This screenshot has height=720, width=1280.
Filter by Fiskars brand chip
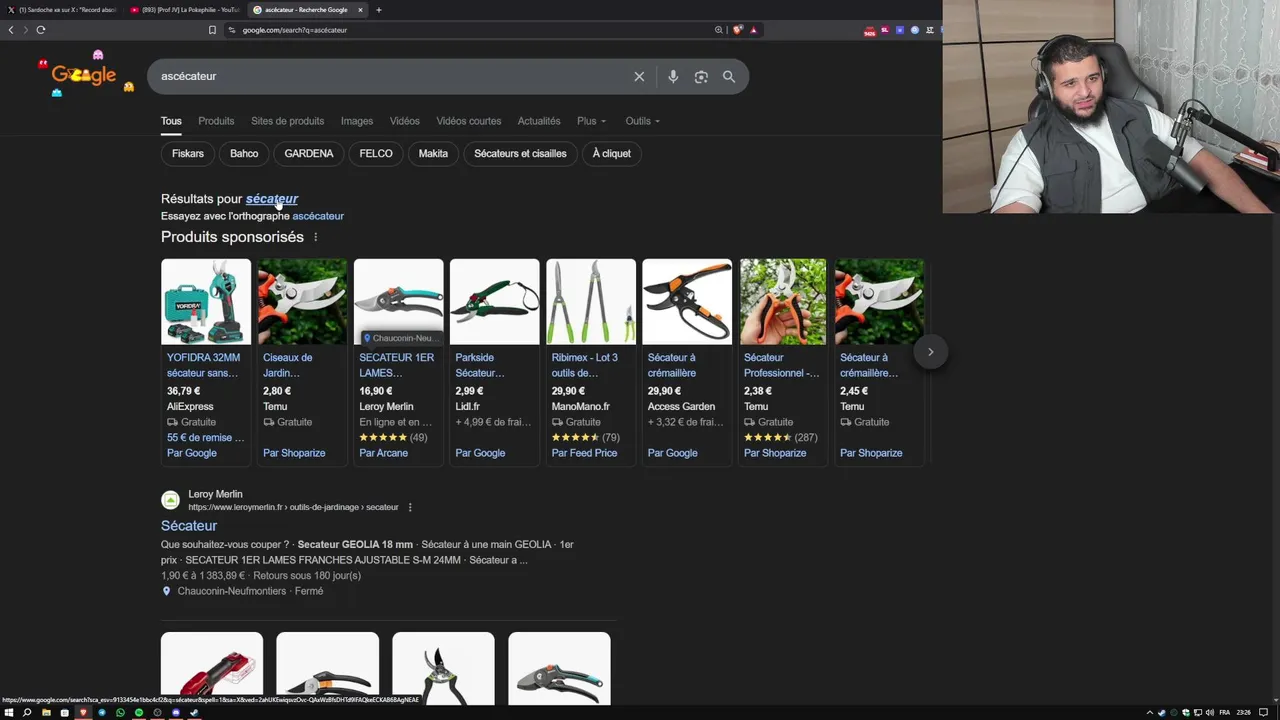pyautogui.click(x=188, y=154)
